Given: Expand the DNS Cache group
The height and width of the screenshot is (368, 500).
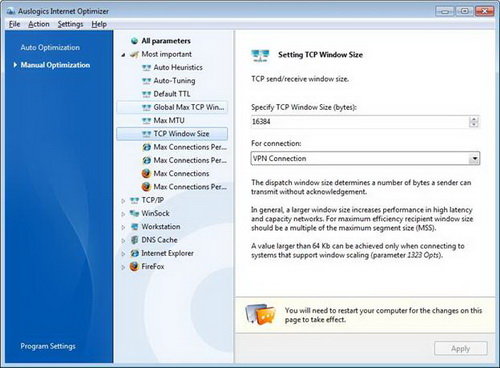Looking at the screenshot, I should [x=123, y=241].
